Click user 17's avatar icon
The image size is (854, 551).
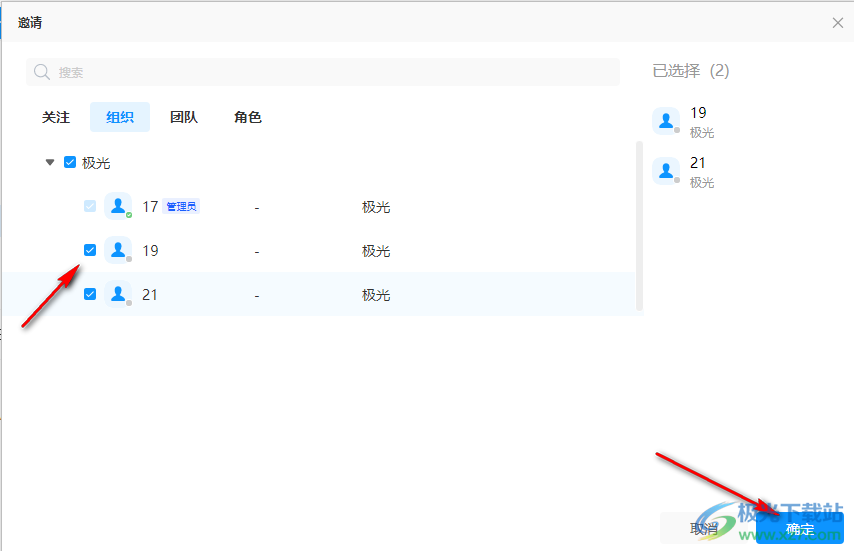point(118,206)
